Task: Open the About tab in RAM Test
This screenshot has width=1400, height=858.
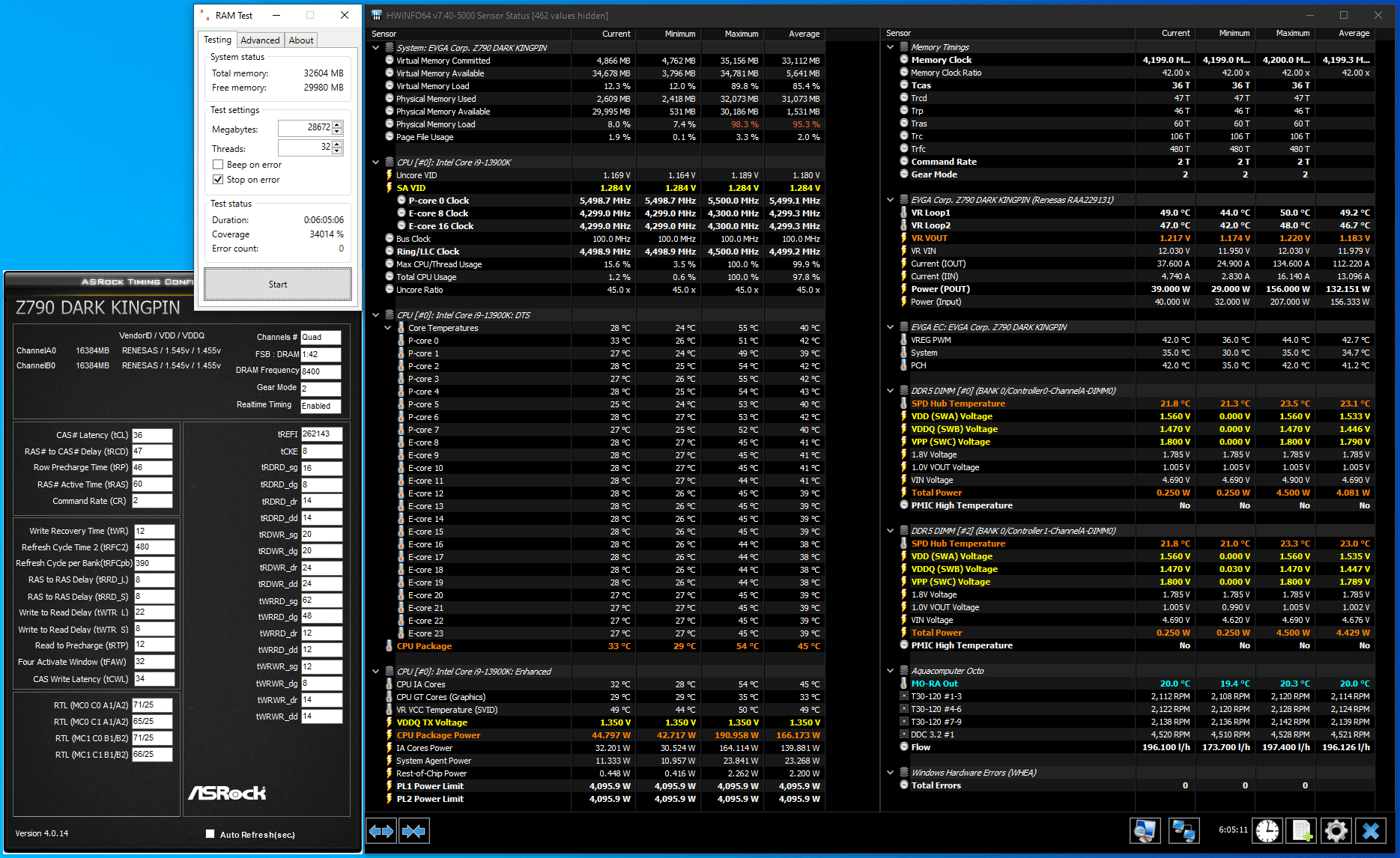Action: (x=301, y=40)
